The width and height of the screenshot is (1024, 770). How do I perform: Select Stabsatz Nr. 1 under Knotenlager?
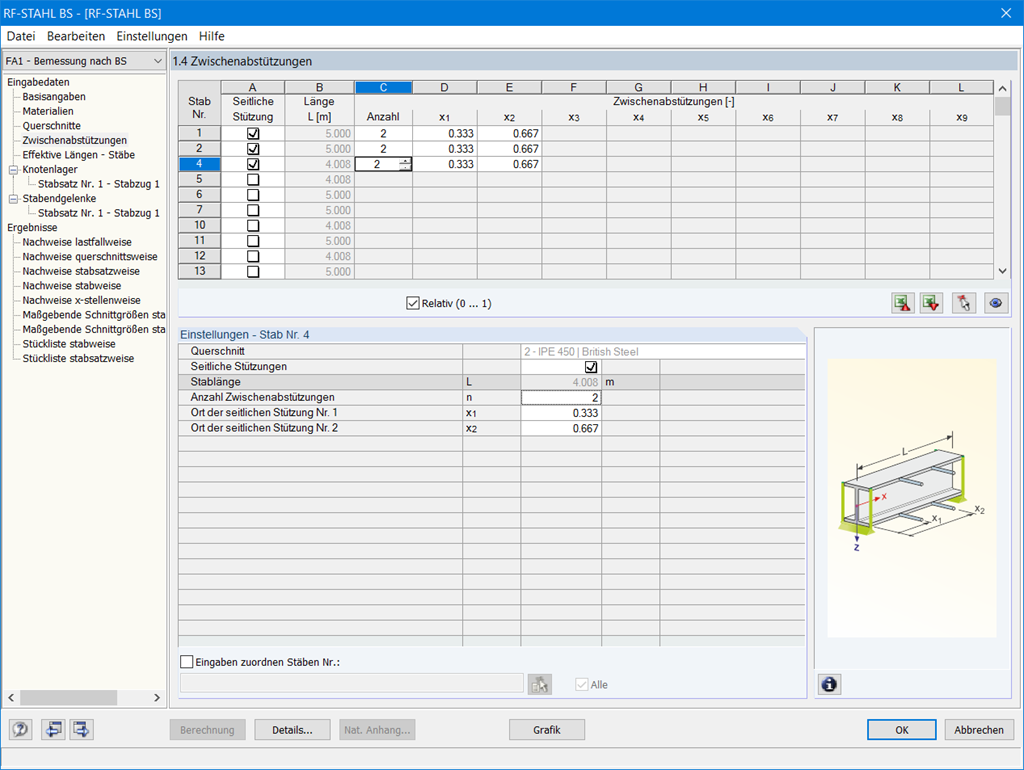[x=99, y=184]
